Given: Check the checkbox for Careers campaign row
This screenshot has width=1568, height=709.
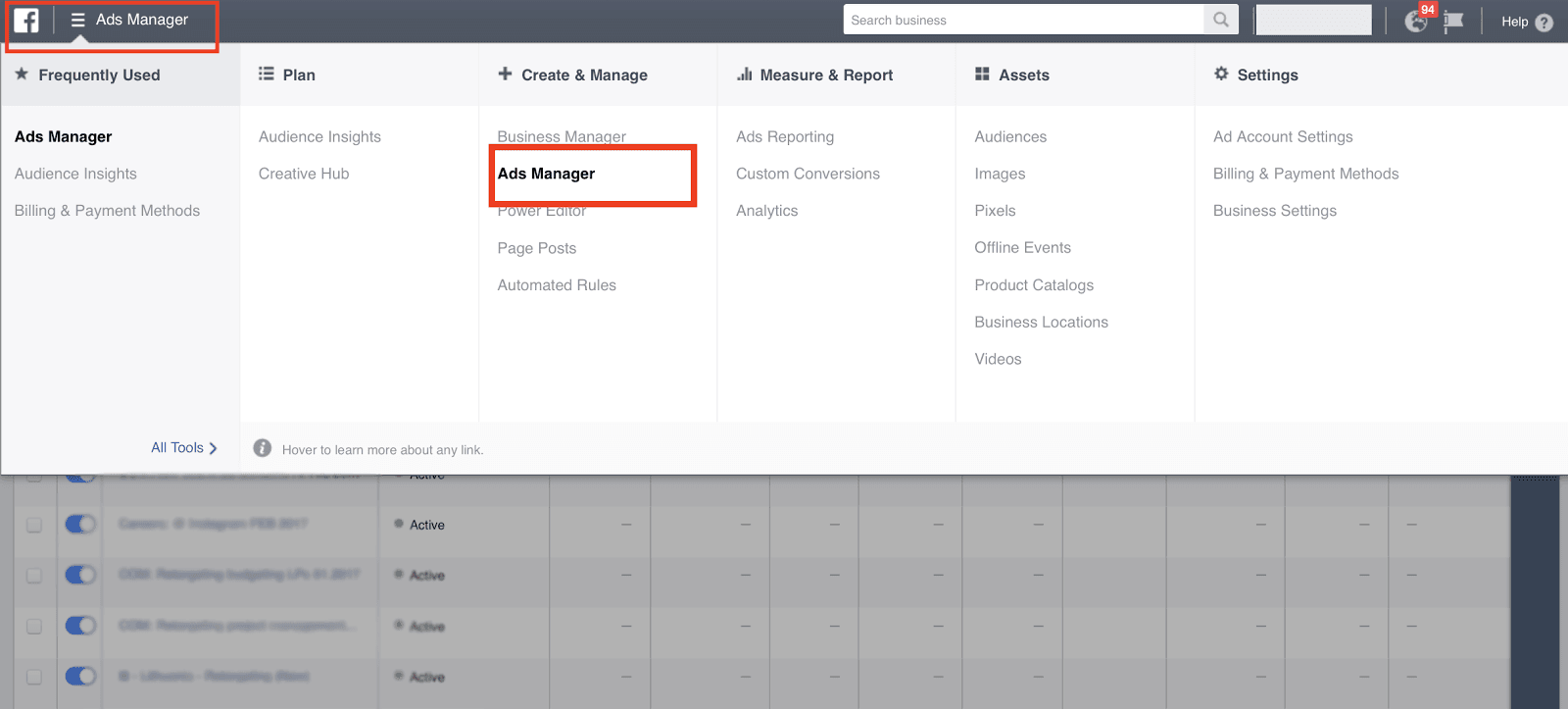Looking at the screenshot, I should pyautogui.click(x=34, y=525).
